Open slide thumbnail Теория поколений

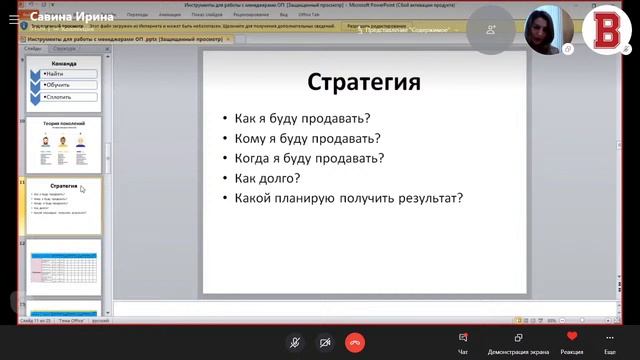coord(64,145)
